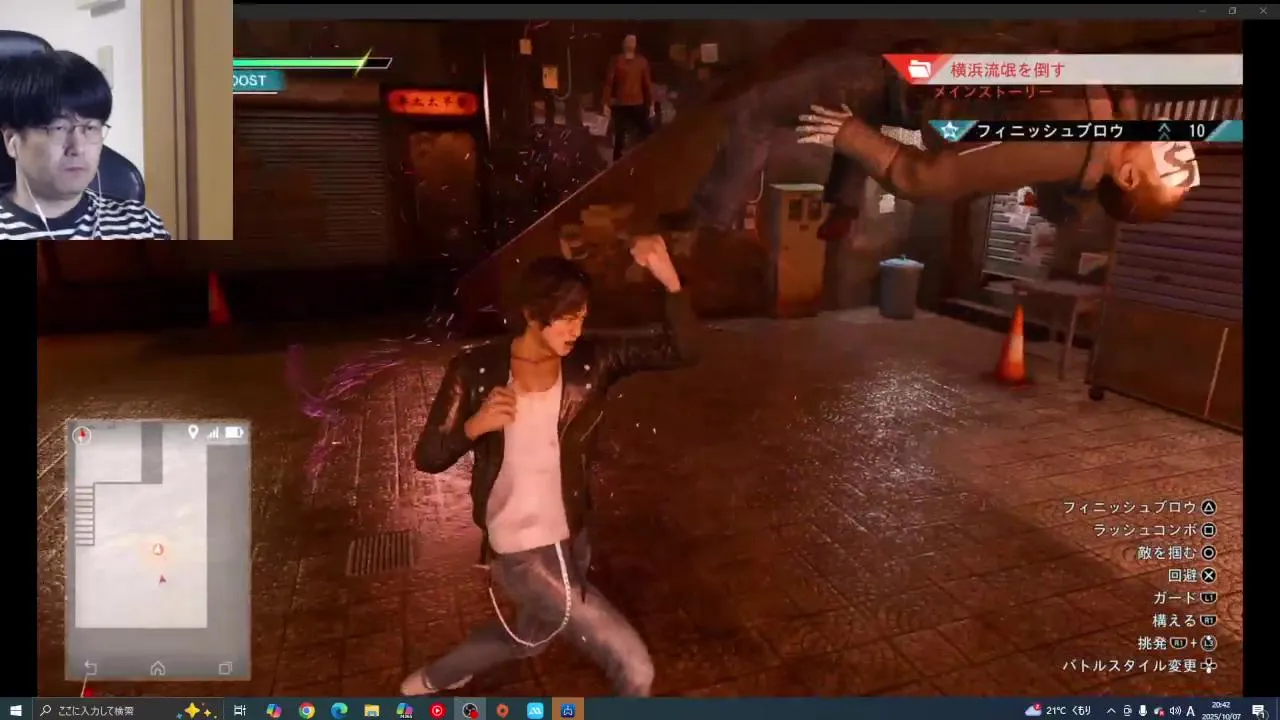Screen dimensions: 1280x720
Task: Open Task View from the taskbar
Action: pyautogui.click(x=240, y=710)
